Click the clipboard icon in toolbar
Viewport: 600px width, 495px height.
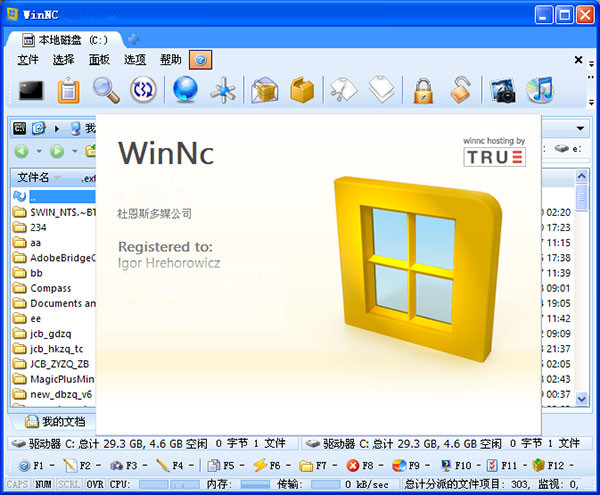pyautogui.click(x=68, y=90)
